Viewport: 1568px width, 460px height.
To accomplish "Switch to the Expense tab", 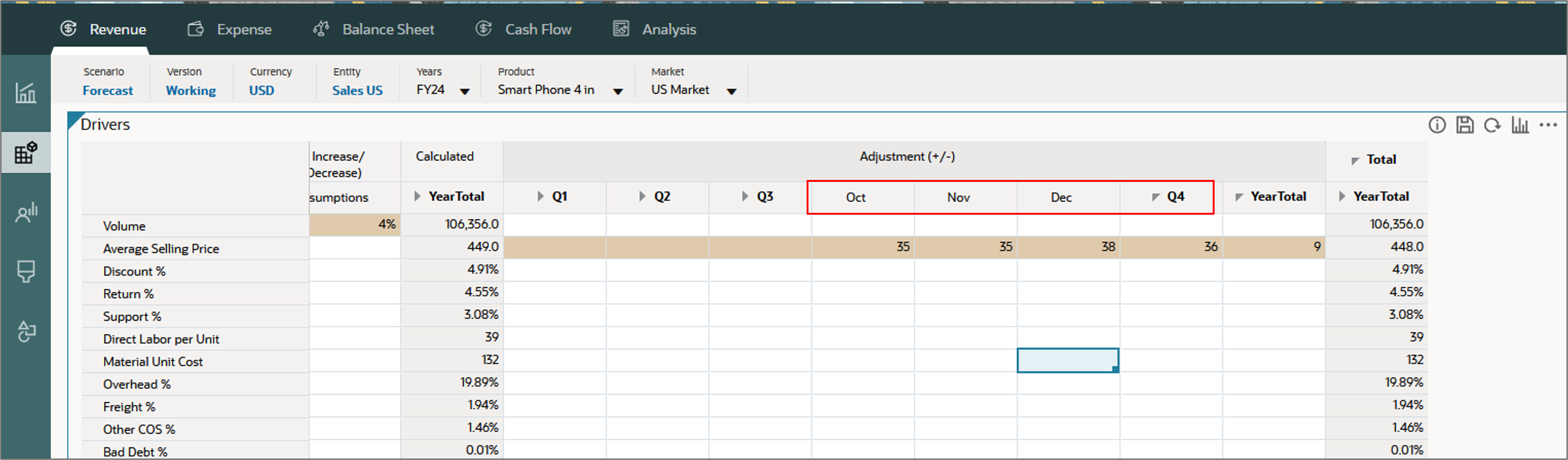I will pos(230,29).
